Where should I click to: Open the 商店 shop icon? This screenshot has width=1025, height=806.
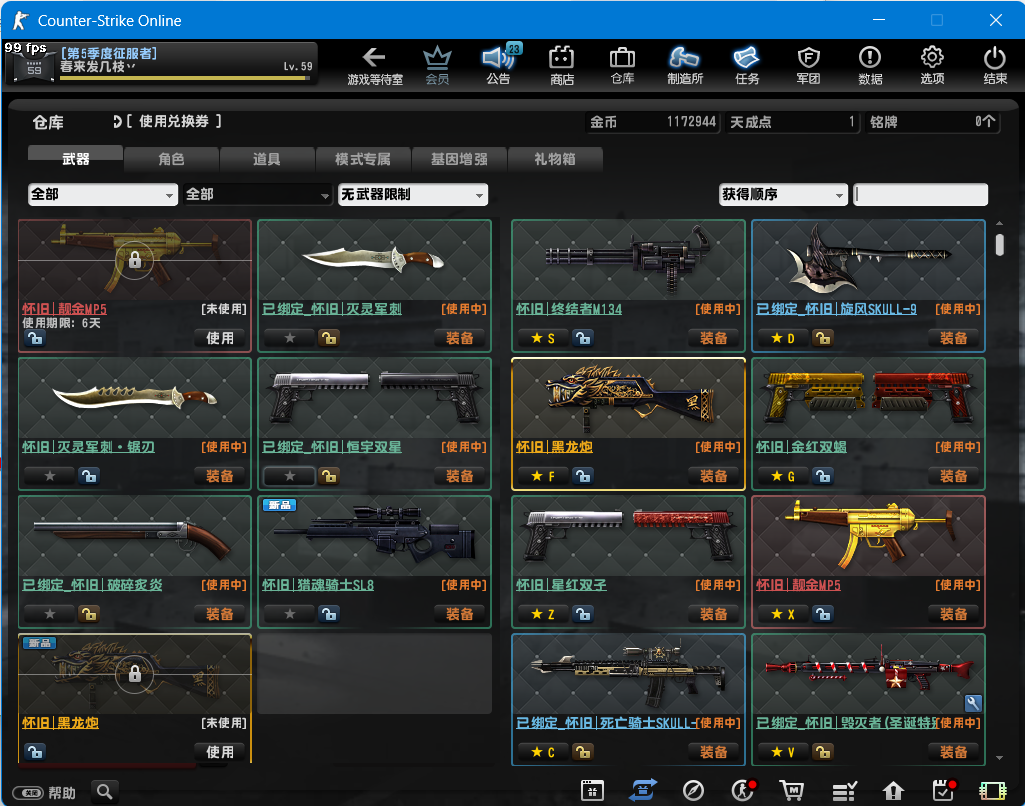pyautogui.click(x=562, y=65)
